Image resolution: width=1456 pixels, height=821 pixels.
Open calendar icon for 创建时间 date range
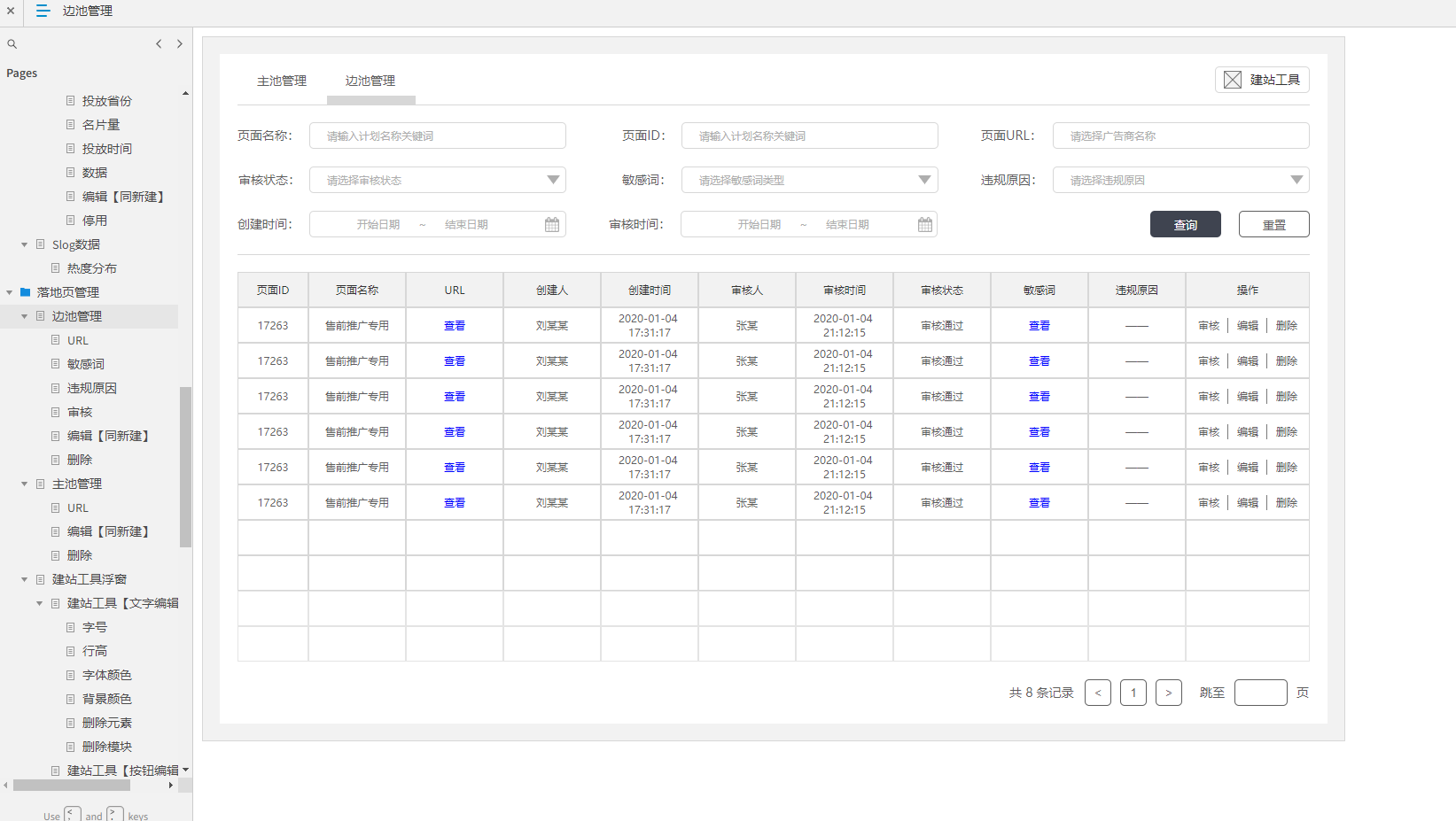pyautogui.click(x=551, y=225)
